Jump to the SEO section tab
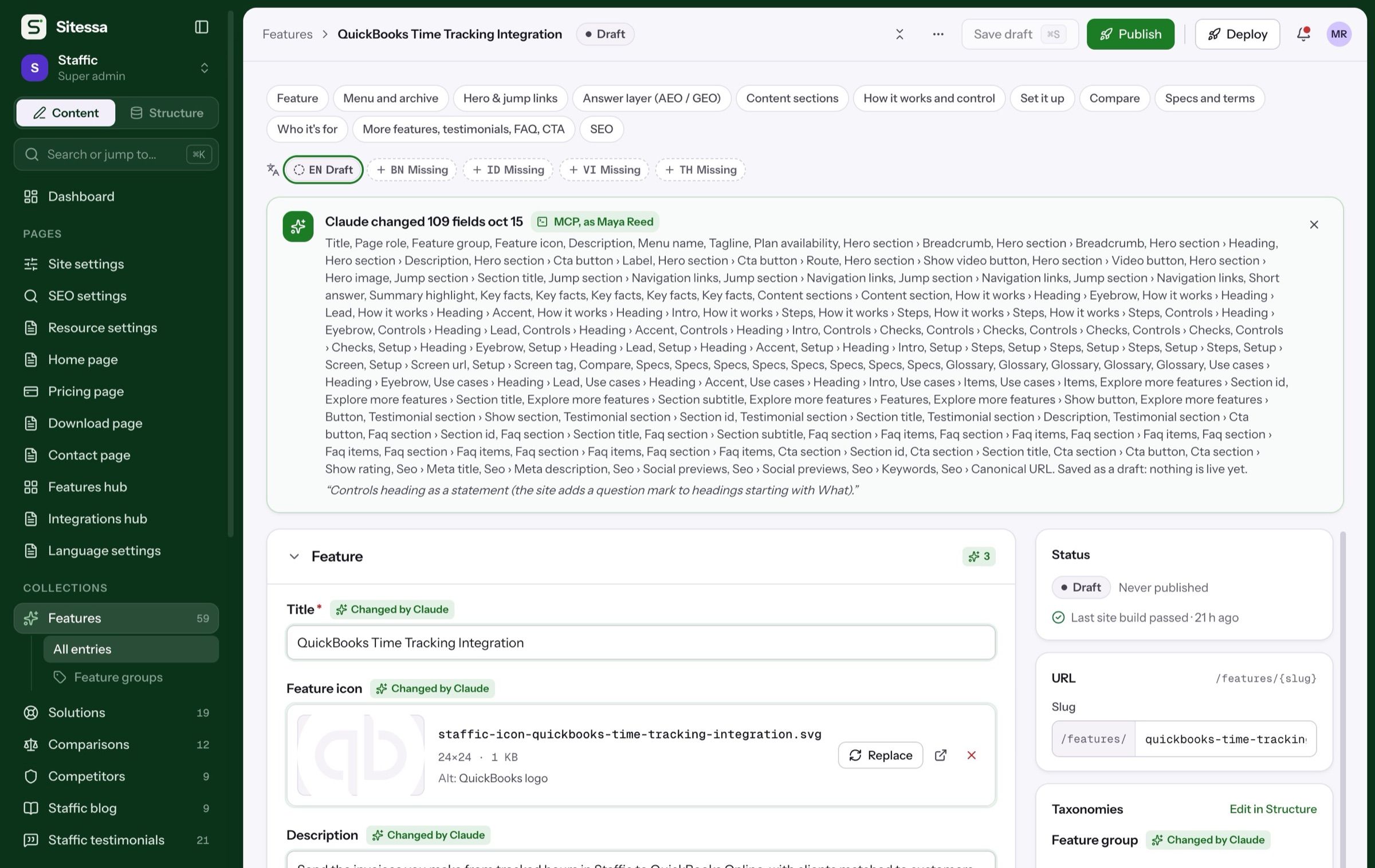 pos(602,129)
